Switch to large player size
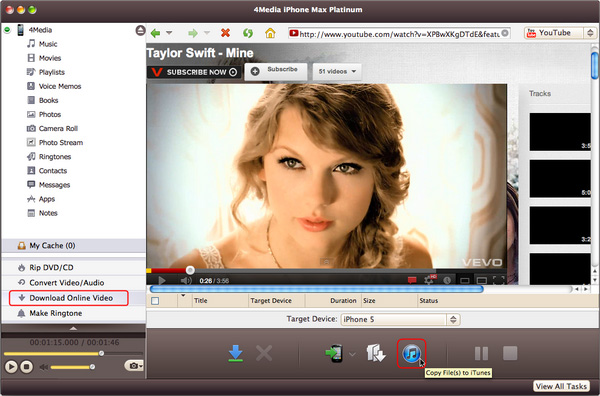This screenshot has width=600, height=396. 482,280
